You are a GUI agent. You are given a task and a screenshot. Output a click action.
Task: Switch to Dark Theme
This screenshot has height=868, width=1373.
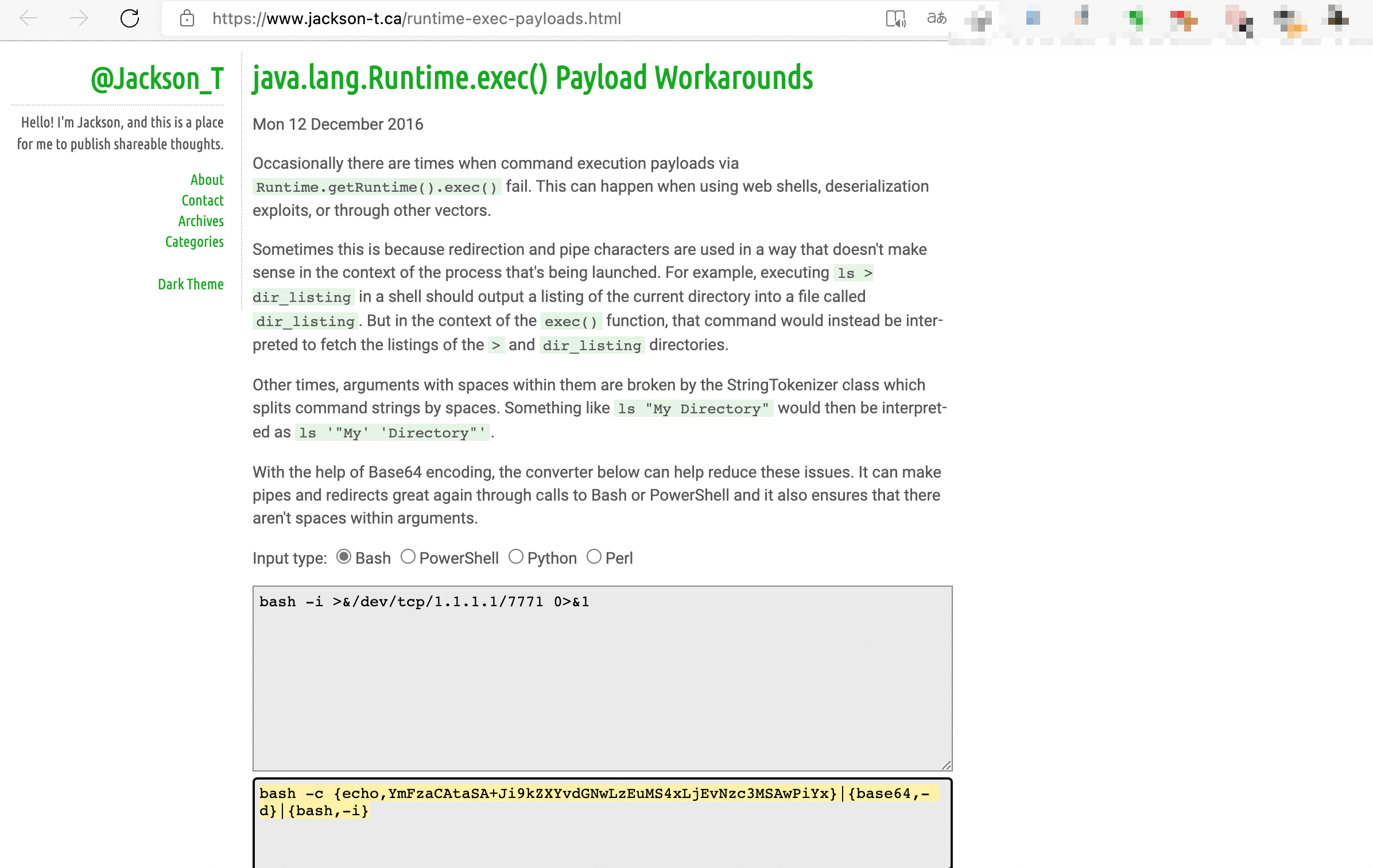191,284
